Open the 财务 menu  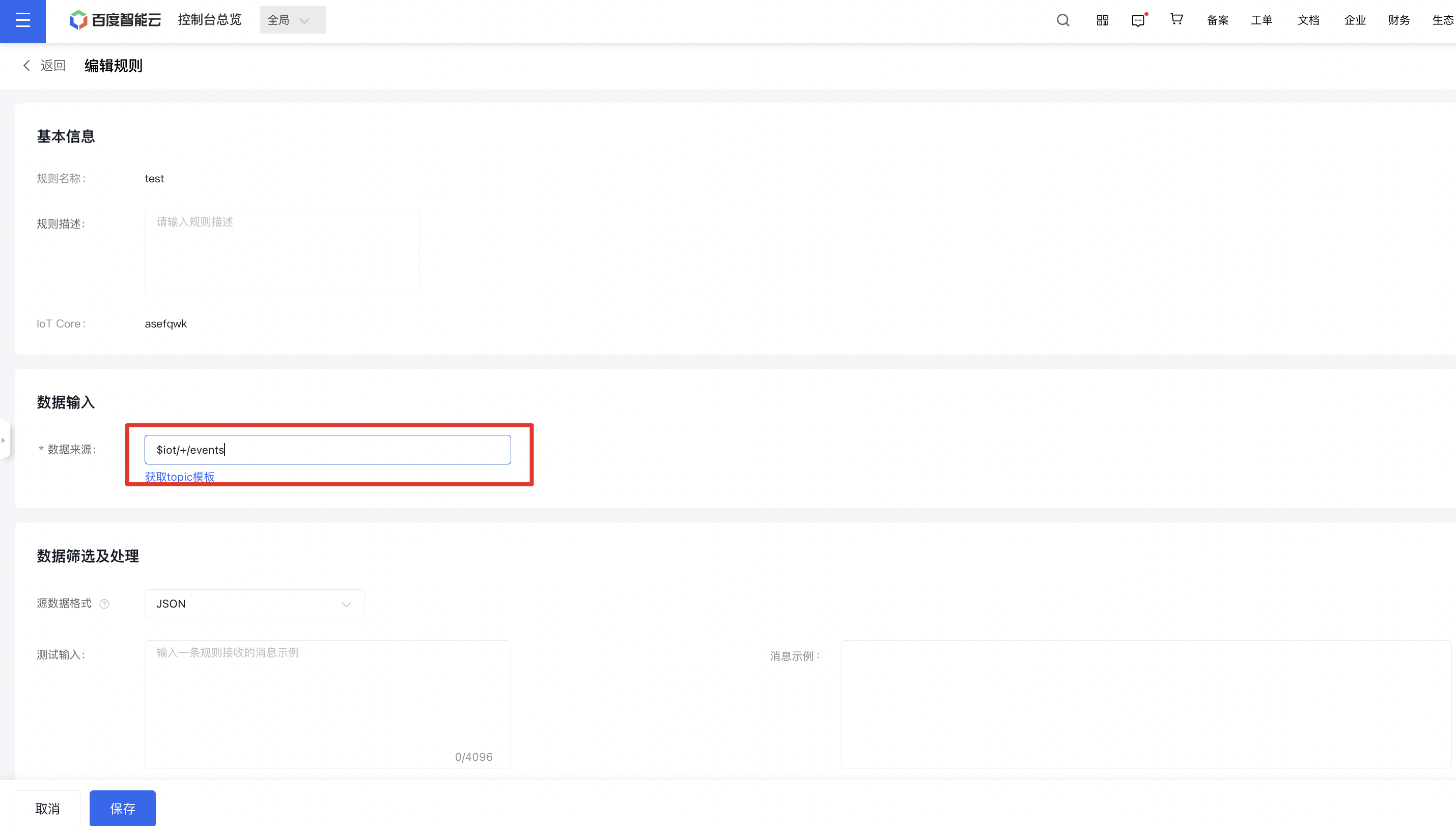coord(1399,20)
